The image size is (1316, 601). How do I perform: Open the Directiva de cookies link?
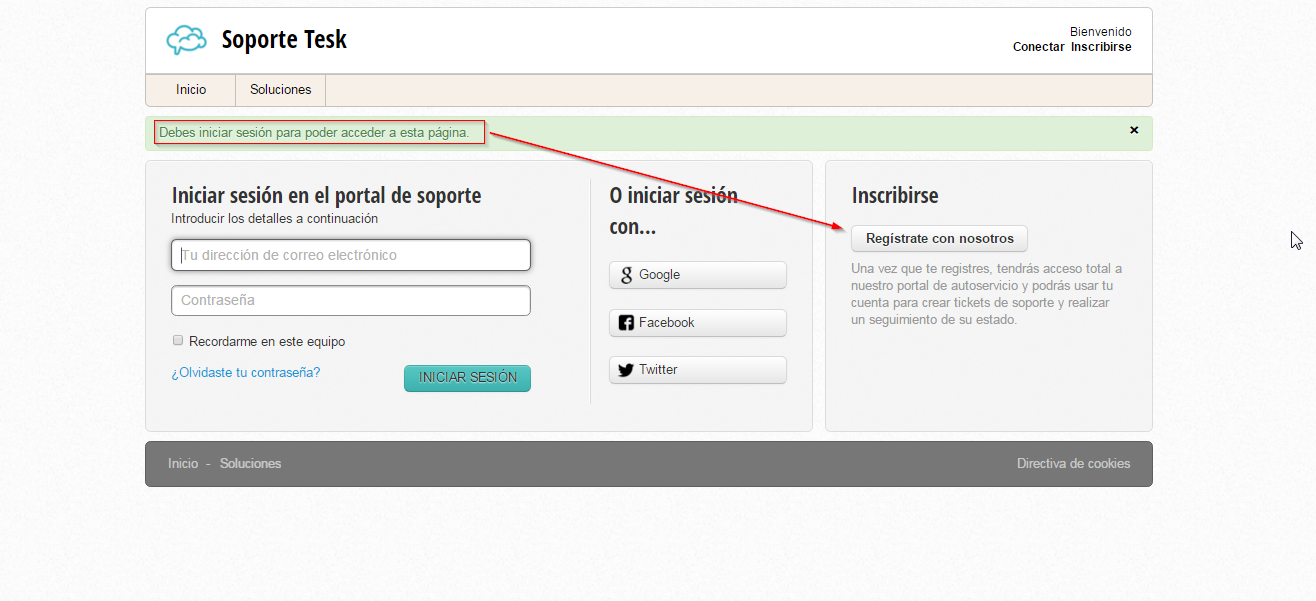(x=1073, y=464)
